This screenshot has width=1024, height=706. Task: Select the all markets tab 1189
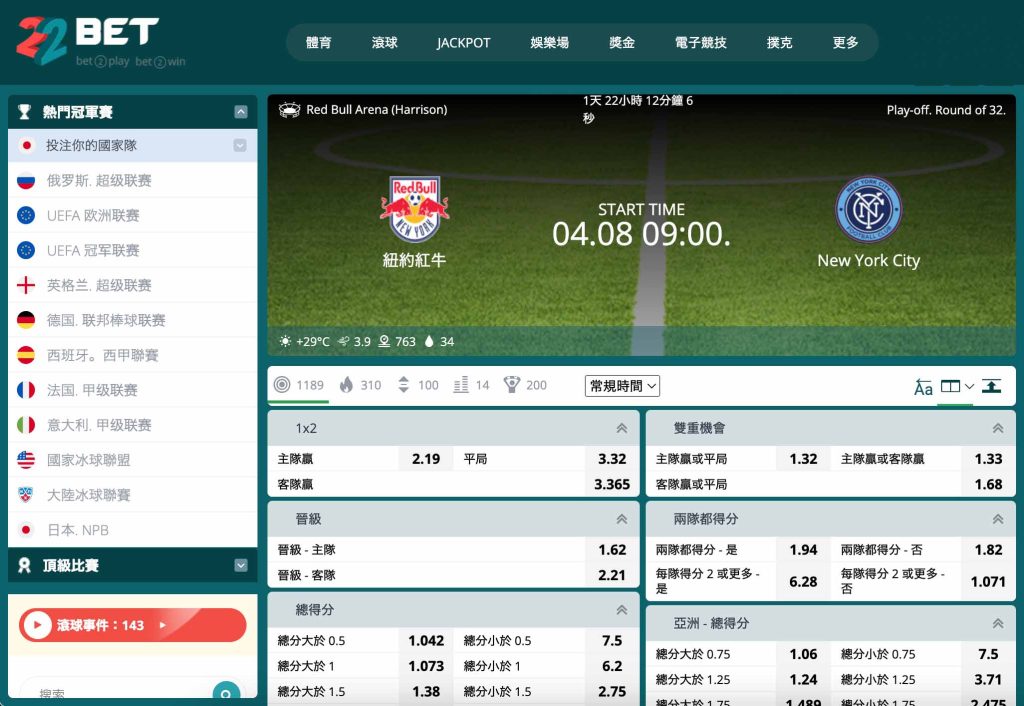(299, 385)
